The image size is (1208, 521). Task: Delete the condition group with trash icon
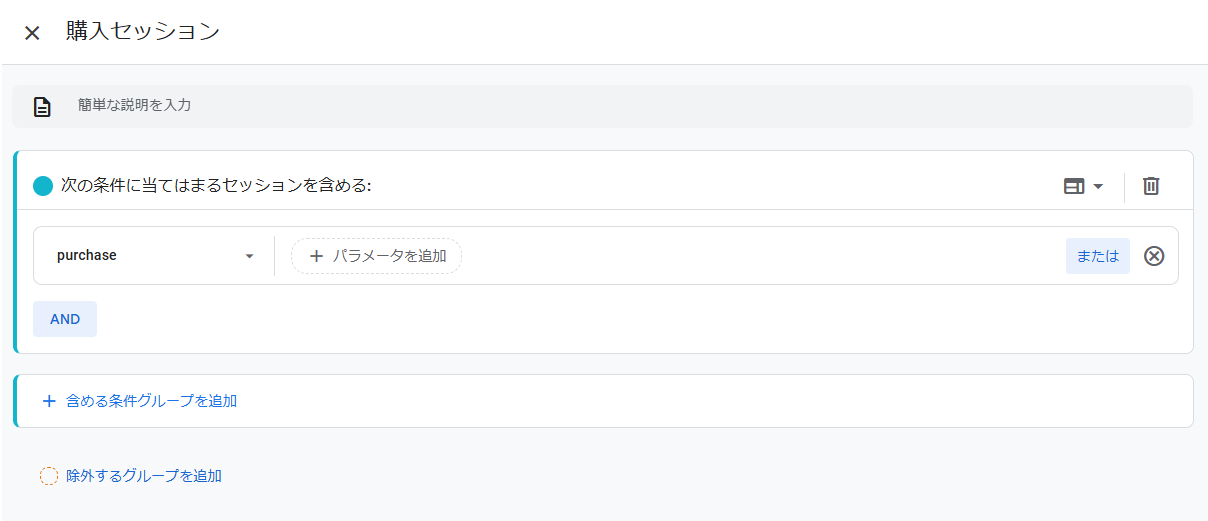pyautogui.click(x=1151, y=186)
